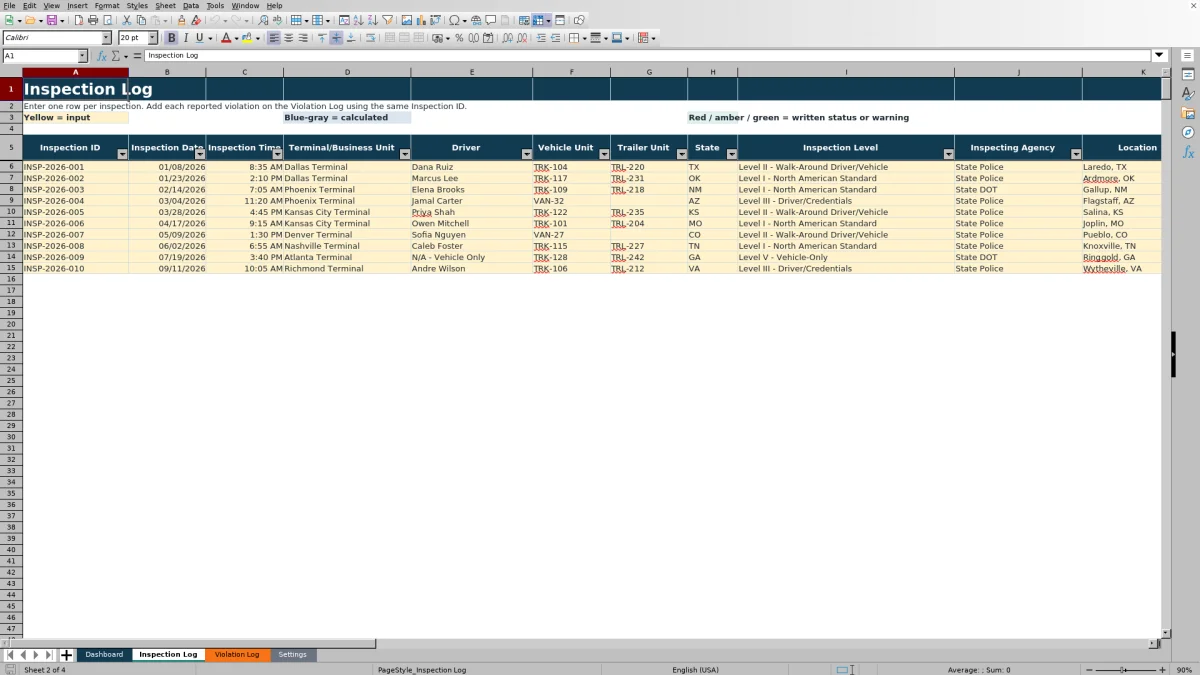The image size is (1200, 675).
Task: Switch to Dashboard sheet tab
Action: 104,655
